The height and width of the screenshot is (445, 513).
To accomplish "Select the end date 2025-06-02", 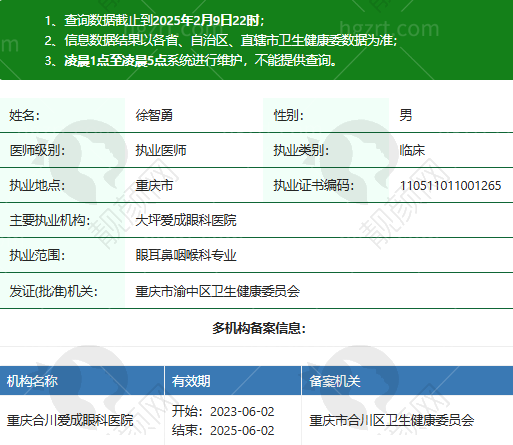I will (x=242, y=431).
